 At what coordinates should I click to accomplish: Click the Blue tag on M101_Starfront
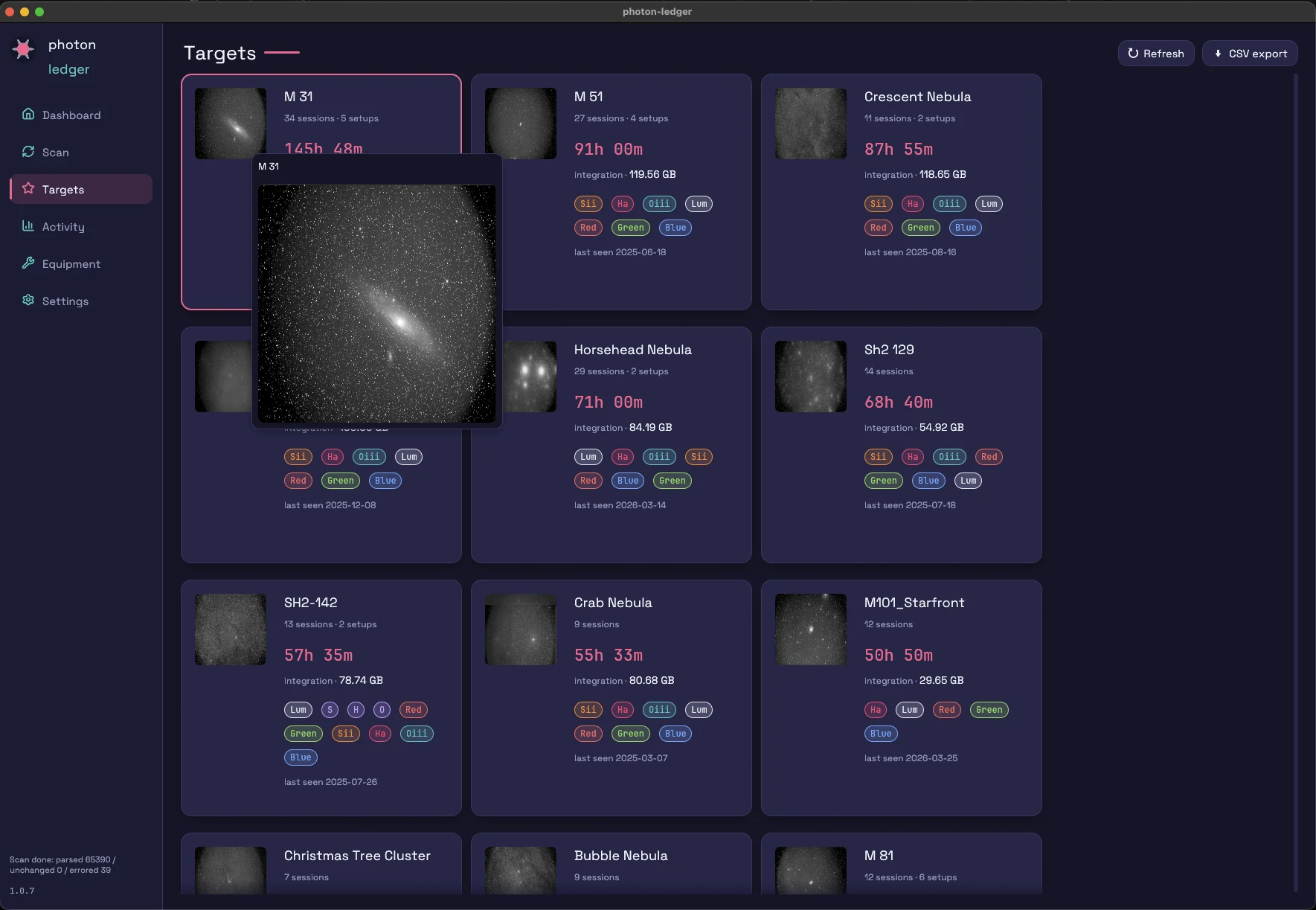pyautogui.click(x=881, y=734)
